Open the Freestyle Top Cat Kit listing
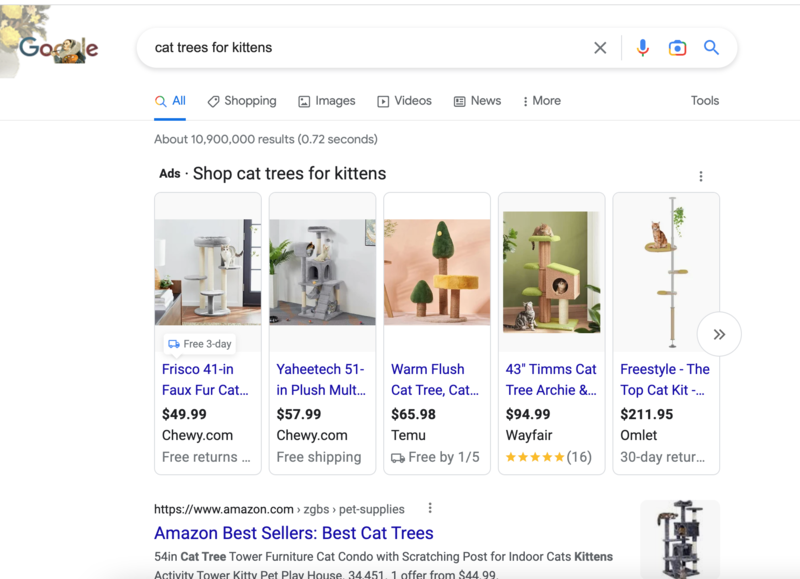The width and height of the screenshot is (800, 579). tap(664, 379)
